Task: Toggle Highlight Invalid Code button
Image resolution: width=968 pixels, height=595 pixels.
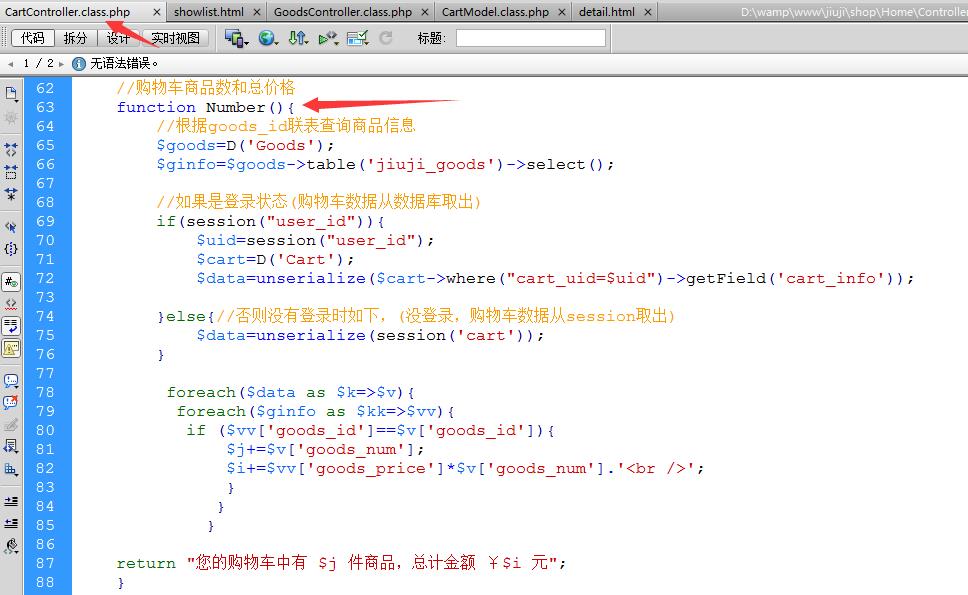Action: tap(11, 304)
